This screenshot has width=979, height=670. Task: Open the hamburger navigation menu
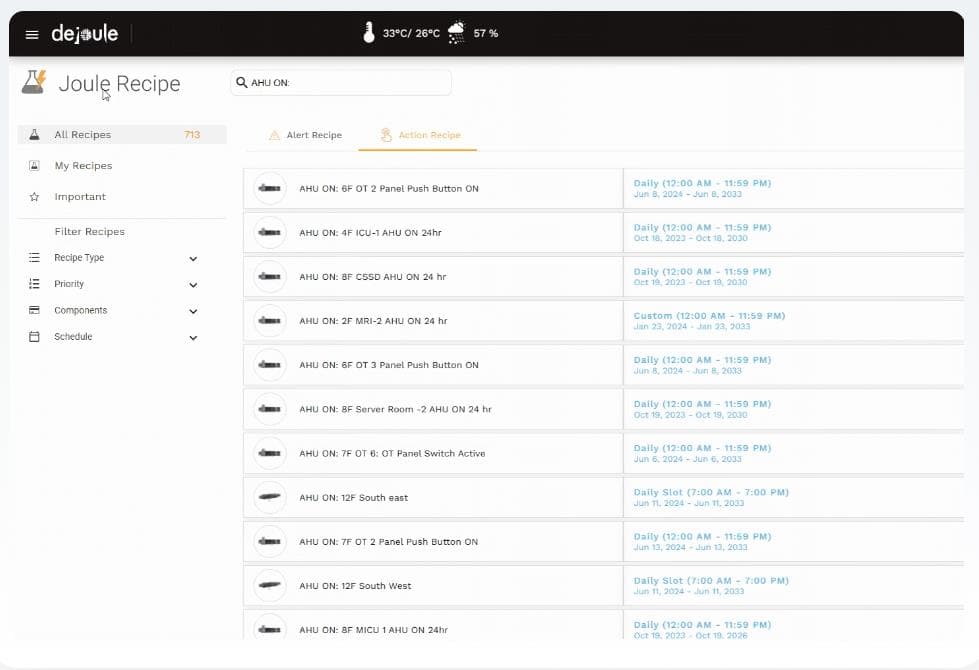(x=33, y=33)
